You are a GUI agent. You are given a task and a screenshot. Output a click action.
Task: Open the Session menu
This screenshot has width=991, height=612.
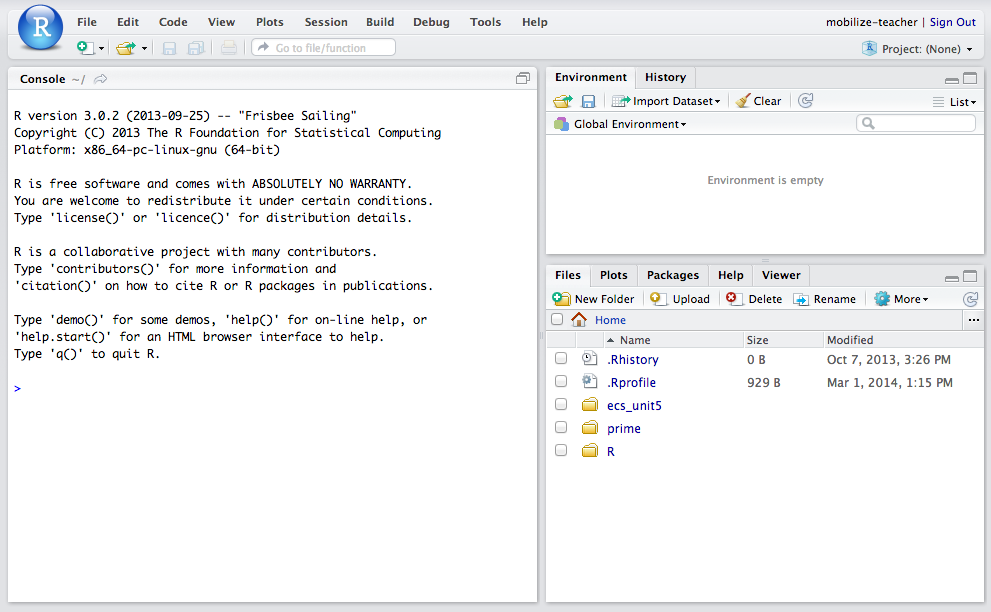tap(326, 22)
